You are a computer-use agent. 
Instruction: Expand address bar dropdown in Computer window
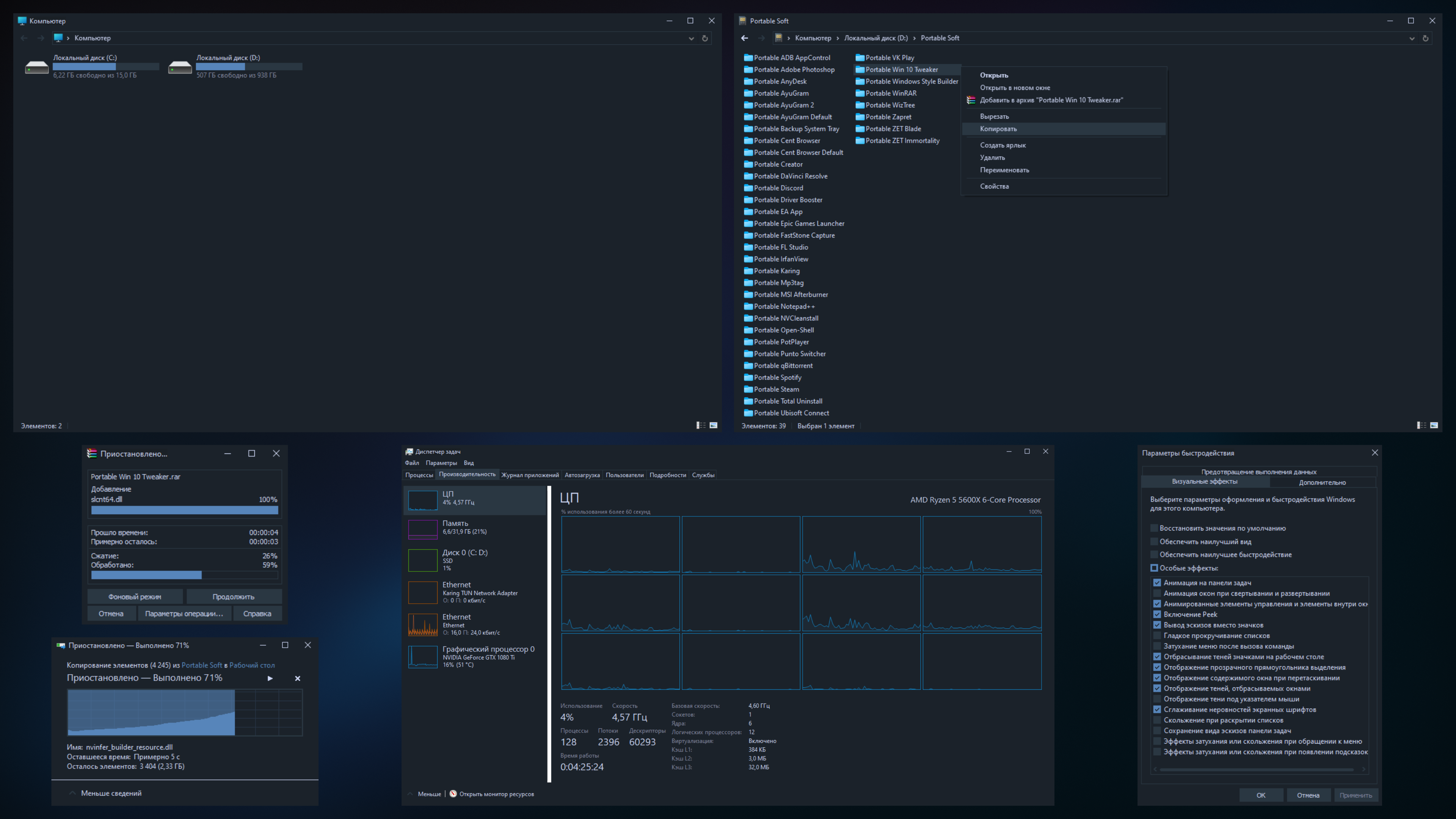point(691,38)
